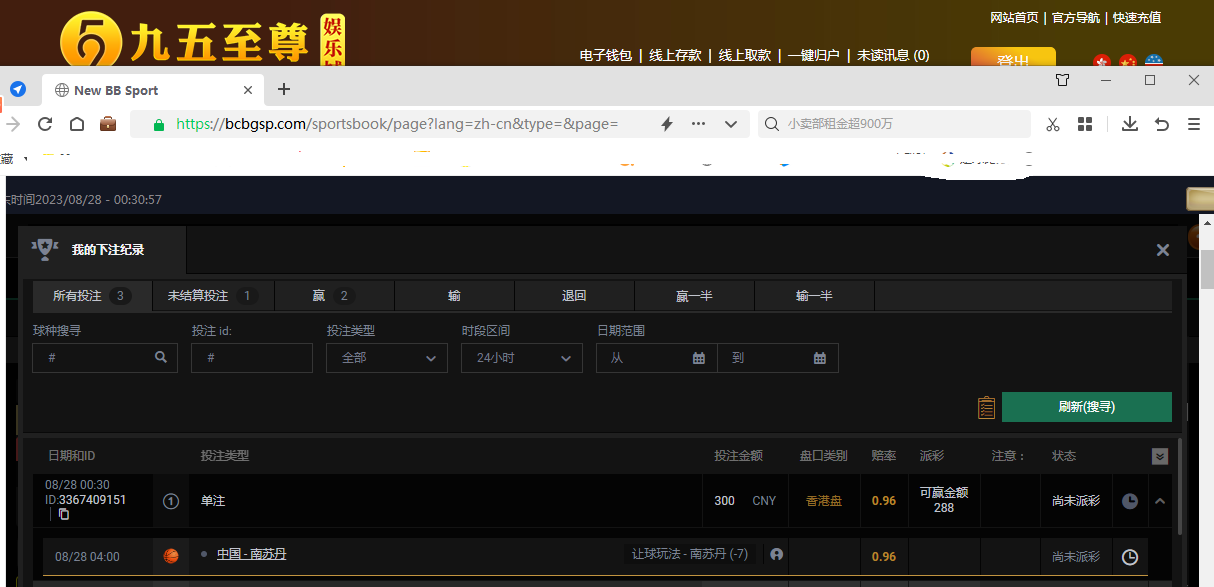Viewport: 1214px width, 587px height.
Task: Click the browser skin shirt icon
Action: click(1063, 80)
